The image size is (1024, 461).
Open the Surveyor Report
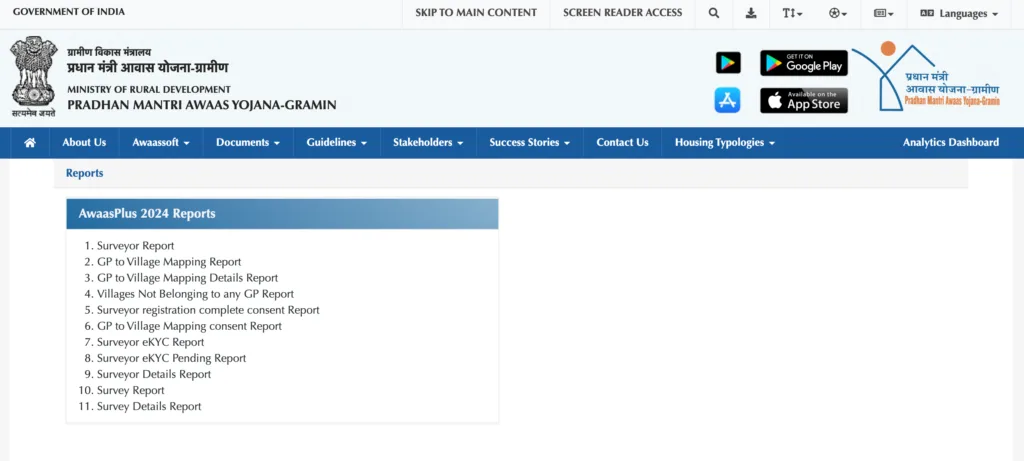point(136,246)
